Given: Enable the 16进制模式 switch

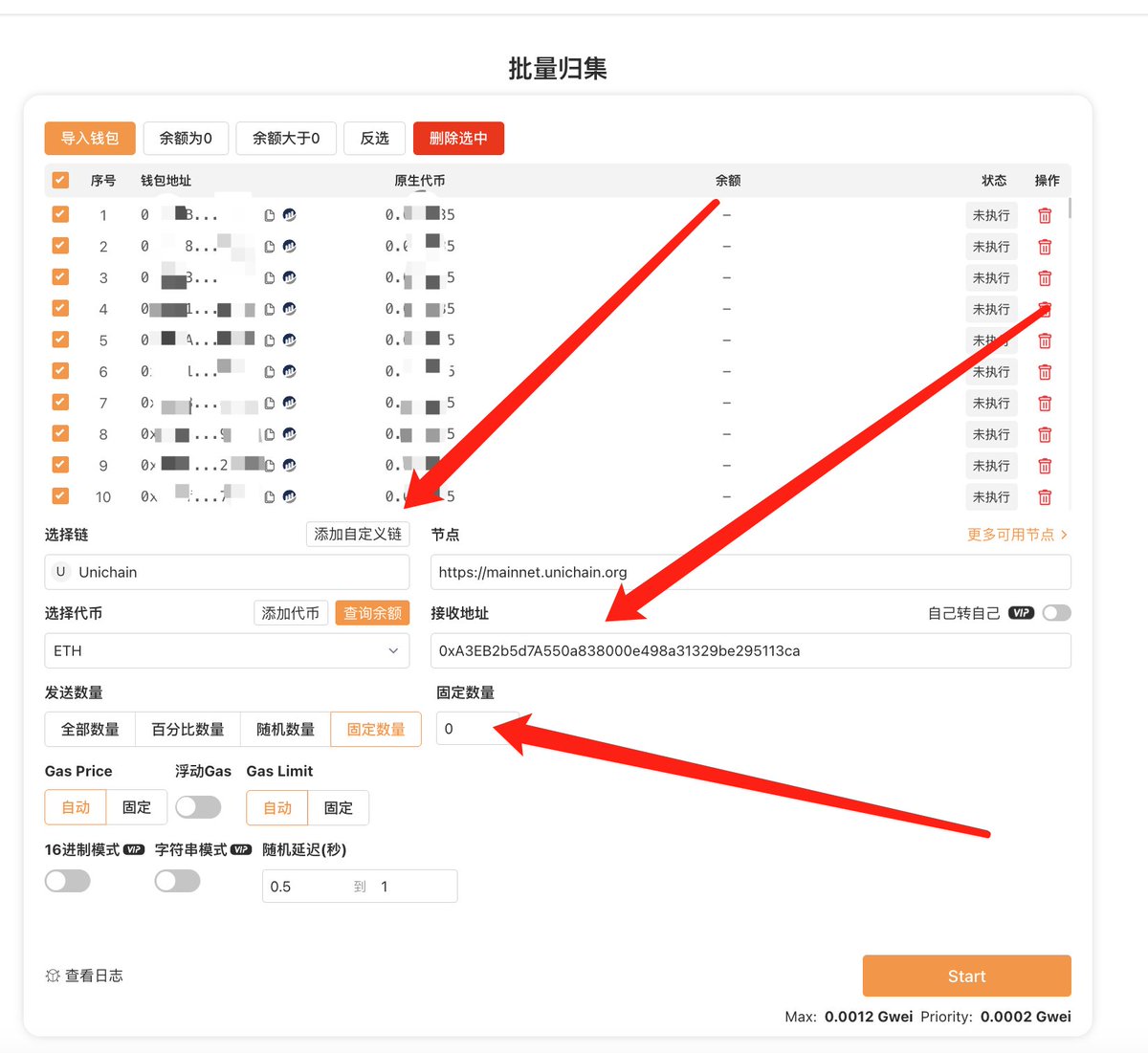Looking at the screenshot, I should (x=68, y=881).
